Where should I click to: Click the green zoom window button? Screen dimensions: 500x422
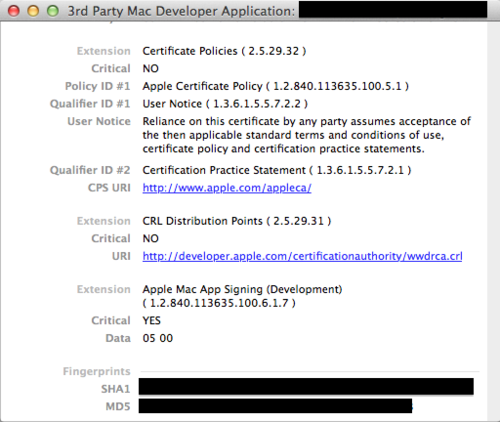point(53,11)
